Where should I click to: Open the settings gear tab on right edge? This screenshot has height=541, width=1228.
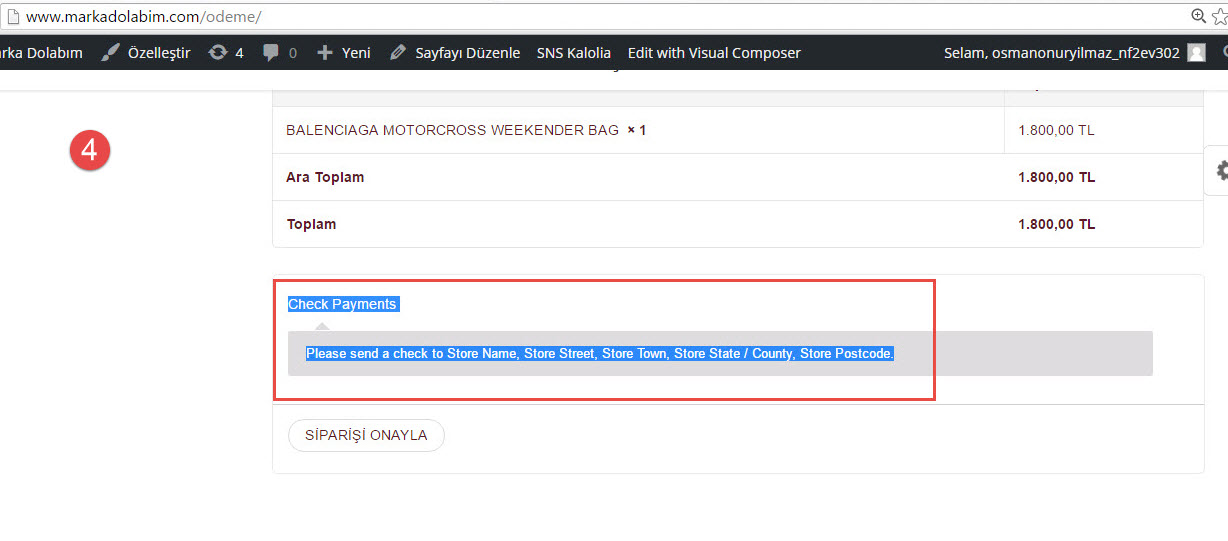click(1219, 171)
